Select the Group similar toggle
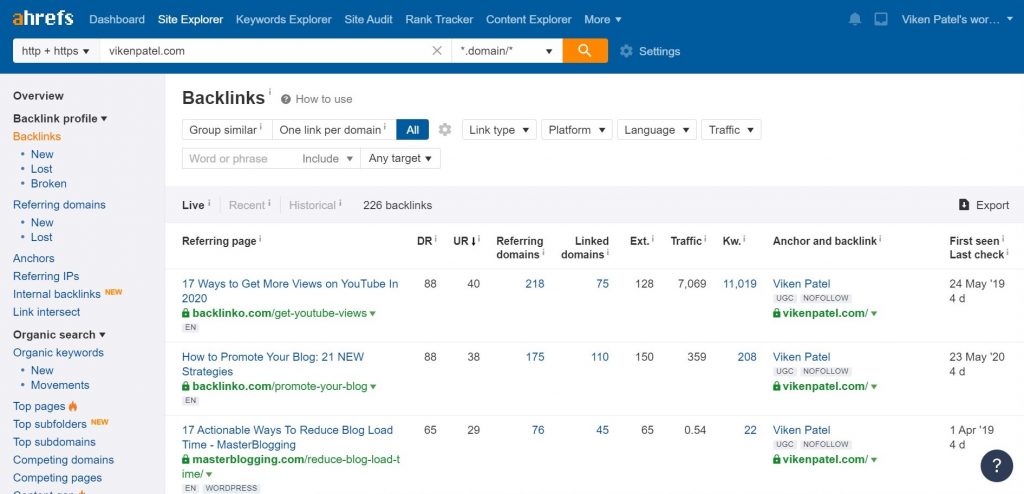 click(x=226, y=130)
